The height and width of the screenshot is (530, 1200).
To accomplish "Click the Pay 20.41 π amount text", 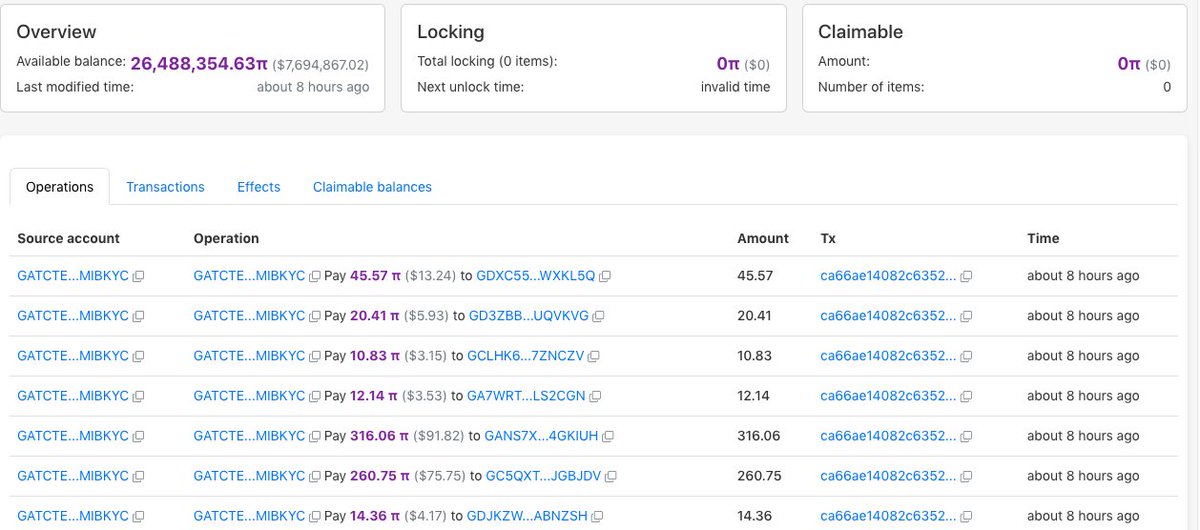I will [374, 316].
